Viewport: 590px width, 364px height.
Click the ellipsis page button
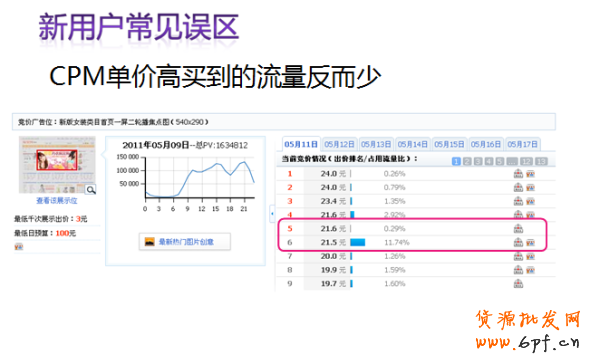512,161
